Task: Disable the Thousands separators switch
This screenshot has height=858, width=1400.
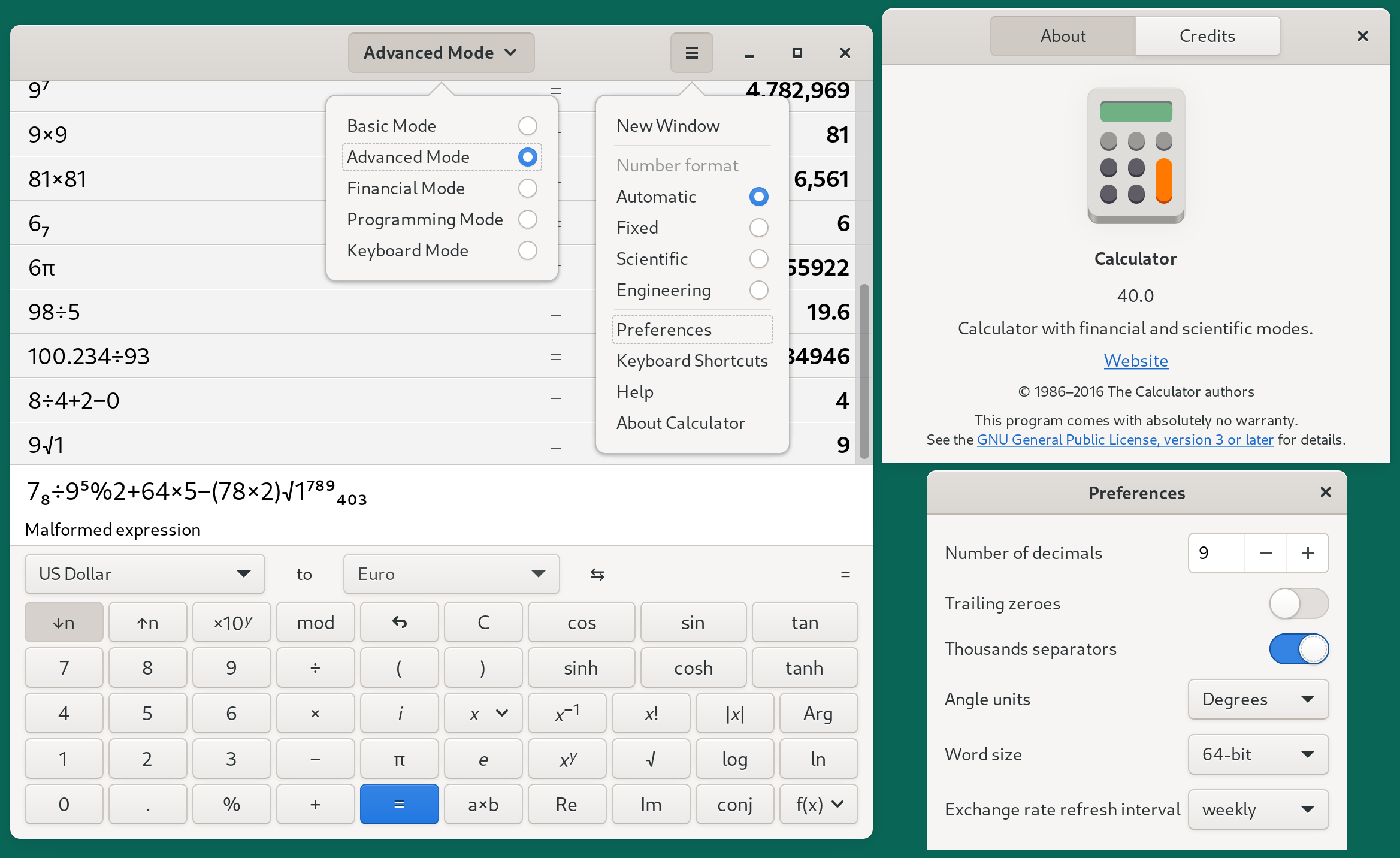Action: click(x=1299, y=649)
